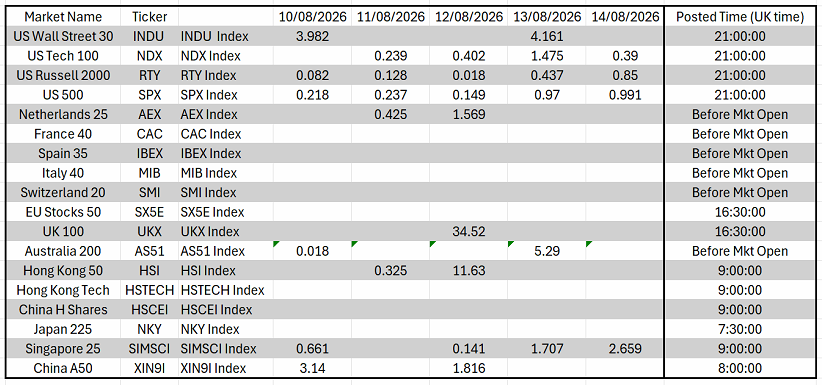Select the value 0.237

point(391,95)
